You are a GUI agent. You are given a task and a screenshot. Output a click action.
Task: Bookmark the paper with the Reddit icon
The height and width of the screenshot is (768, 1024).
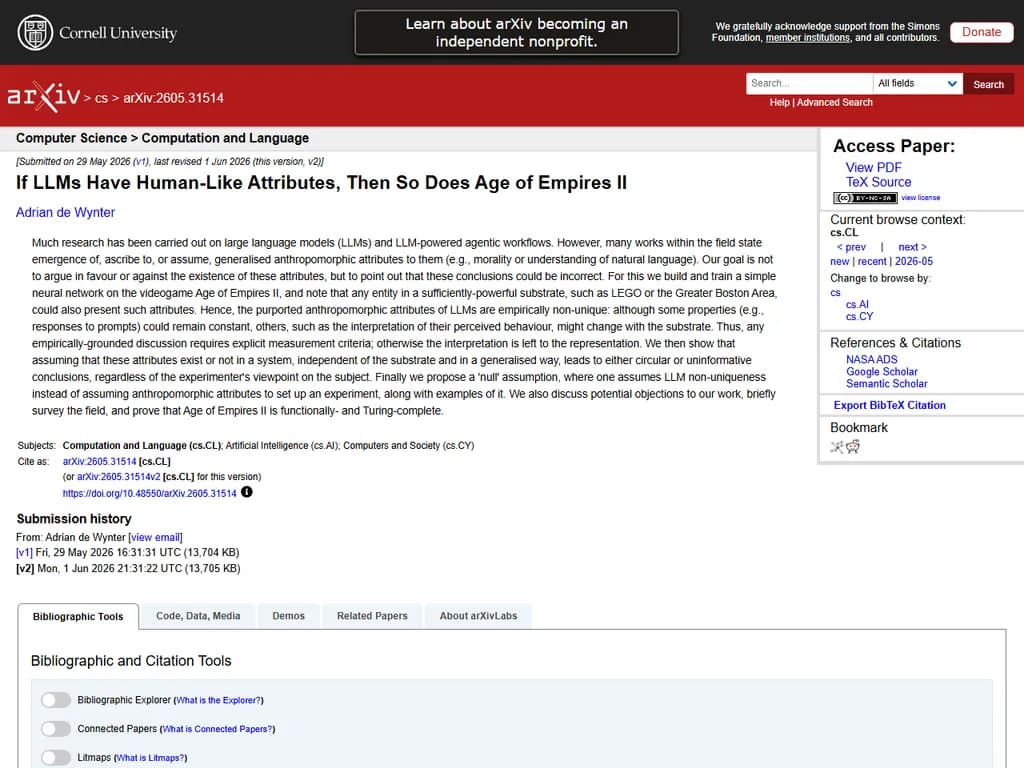coord(853,447)
